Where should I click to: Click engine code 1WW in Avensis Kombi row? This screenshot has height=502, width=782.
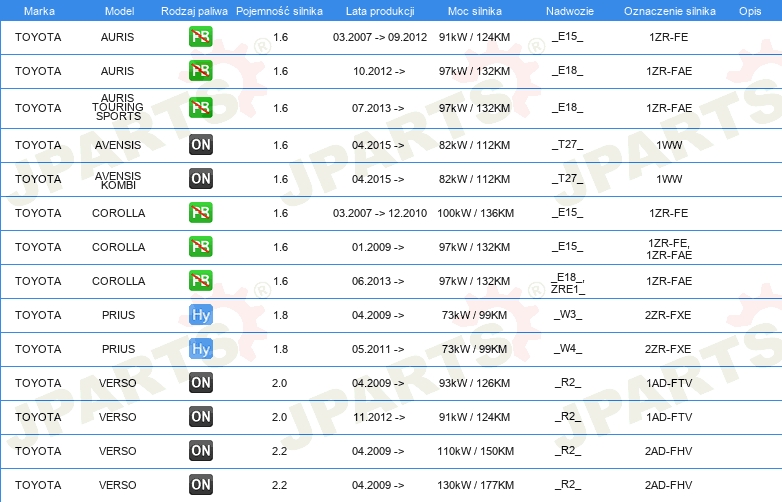click(669, 179)
